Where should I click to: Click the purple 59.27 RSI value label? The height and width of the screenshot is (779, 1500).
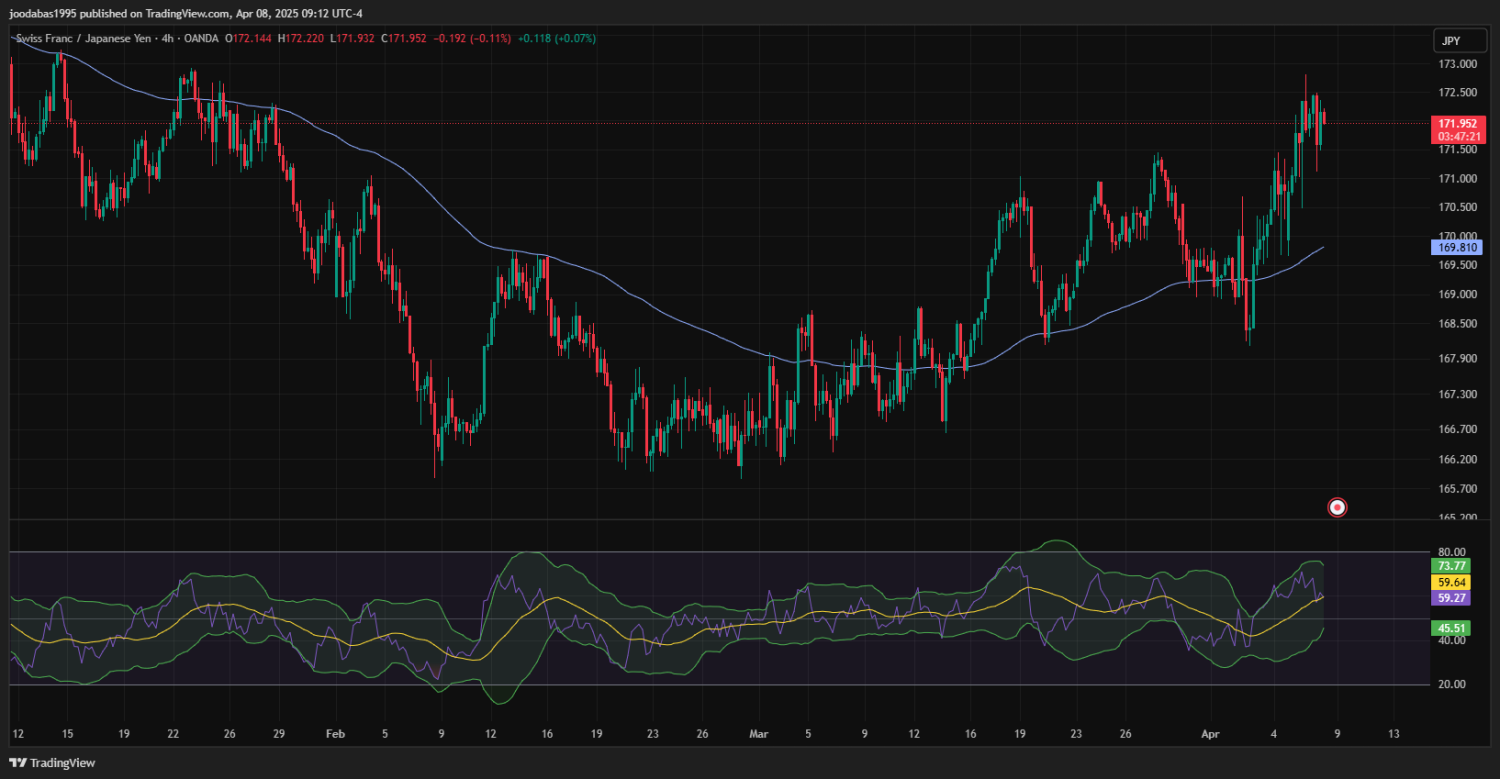(x=1450, y=598)
